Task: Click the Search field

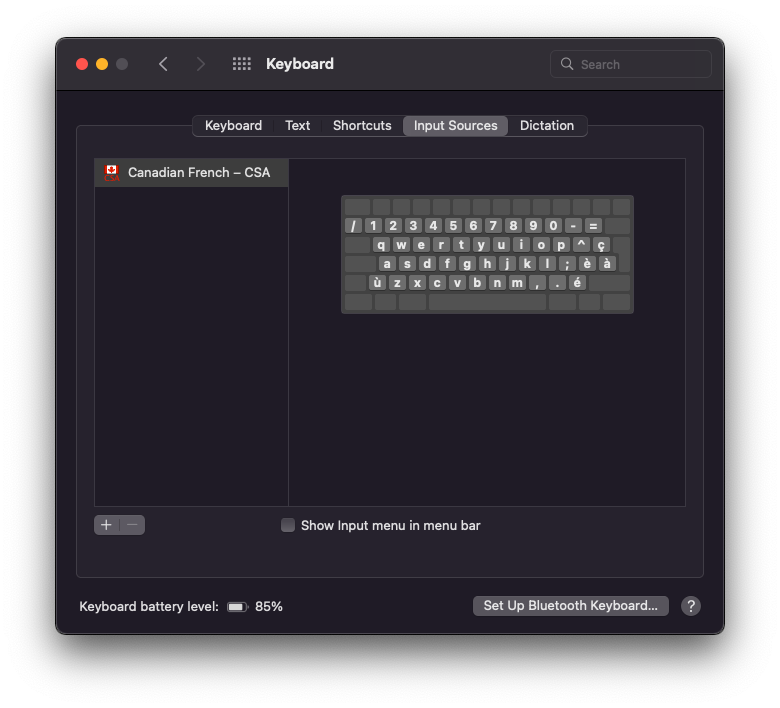Action: (x=630, y=64)
